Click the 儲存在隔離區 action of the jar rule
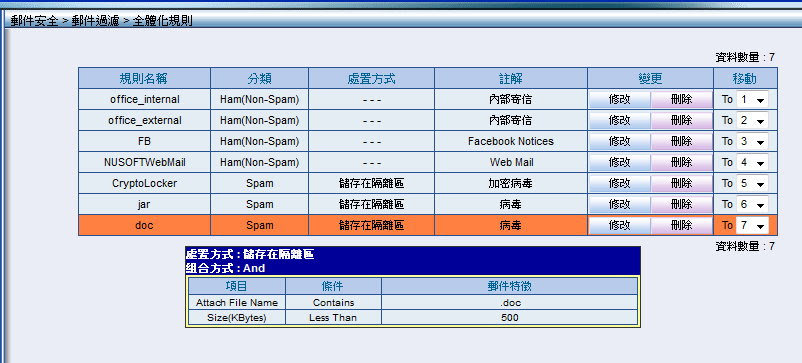Viewport: 802px width, 363px height. 371,204
